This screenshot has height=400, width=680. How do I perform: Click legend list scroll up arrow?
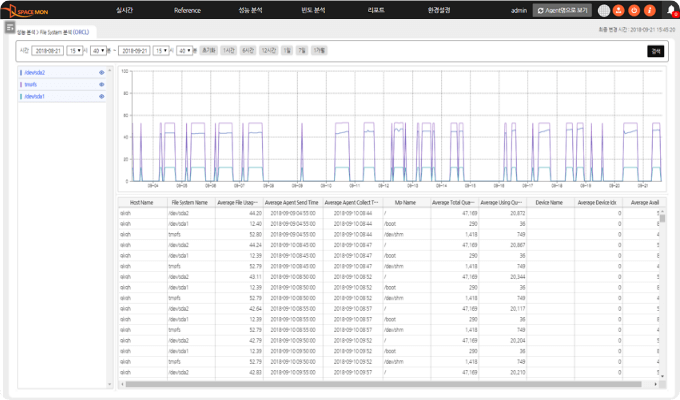pyautogui.click(x=109, y=70)
